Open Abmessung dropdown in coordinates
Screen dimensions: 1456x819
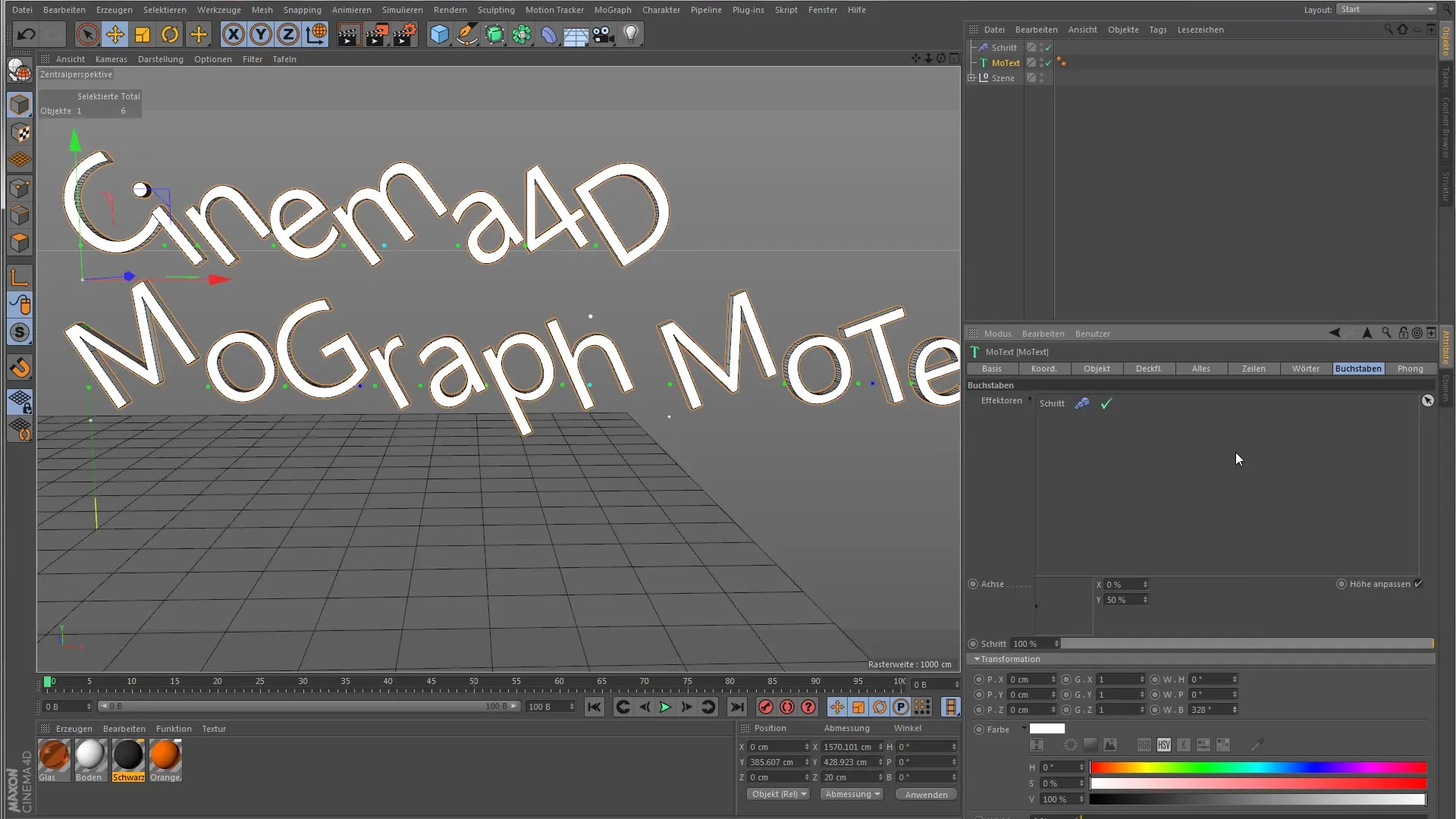coord(852,794)
